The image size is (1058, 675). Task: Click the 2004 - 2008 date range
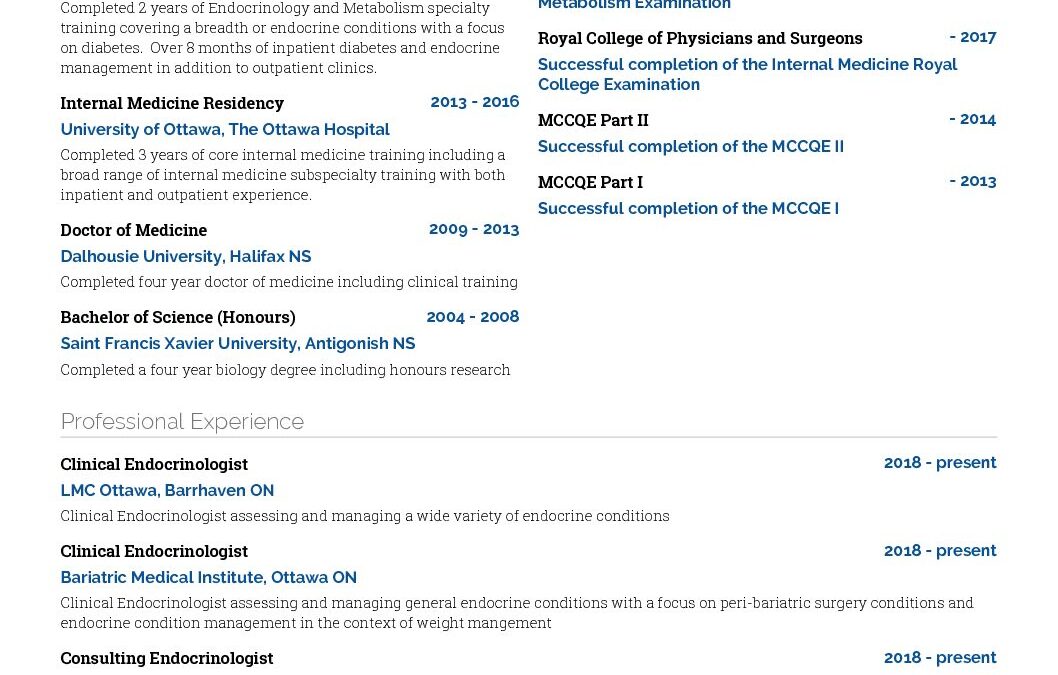pyautogui.click(x=473, y=317)
